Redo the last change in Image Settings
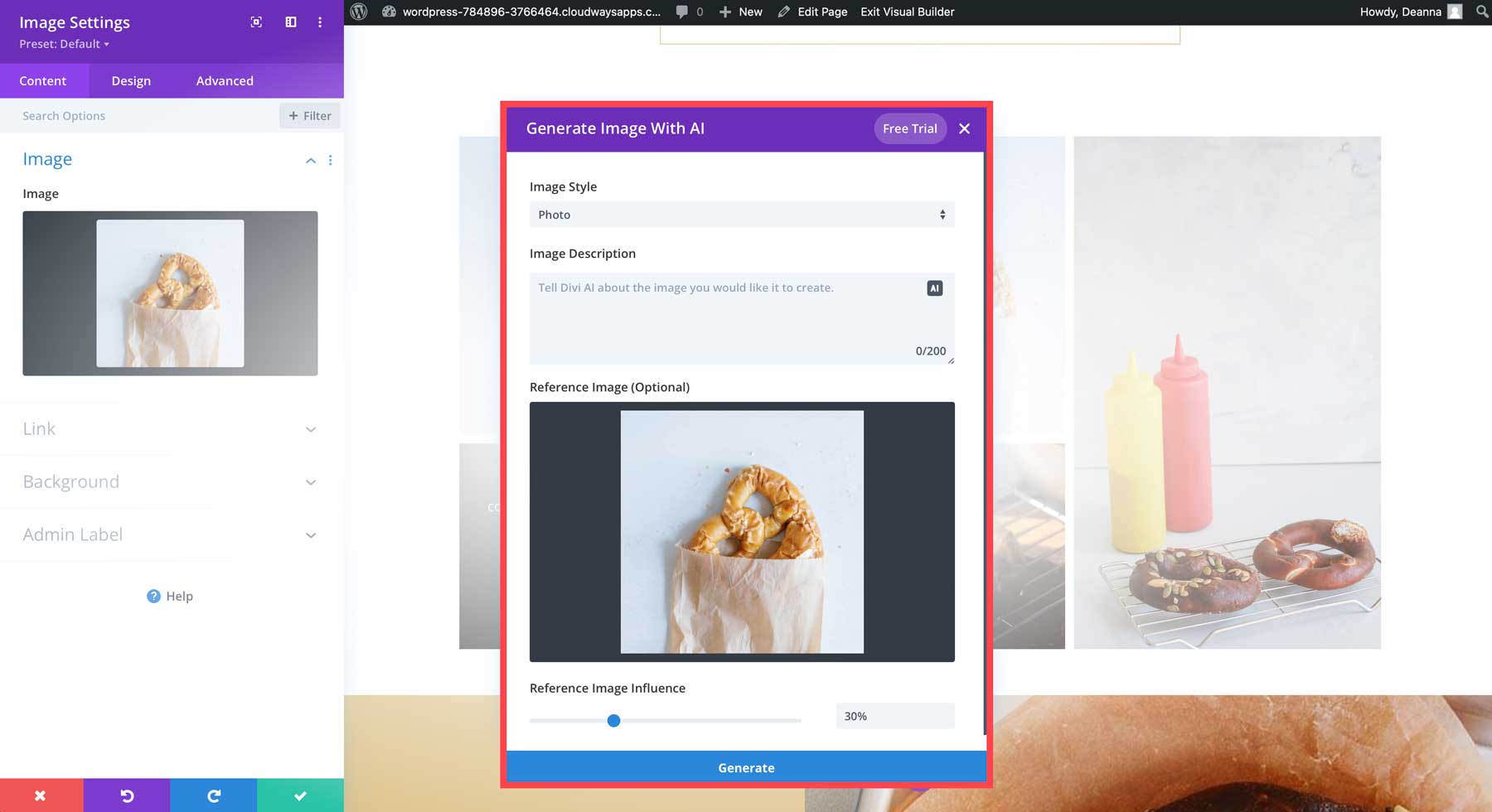Viewport: 1492px width, 812px height. point(213,795)
